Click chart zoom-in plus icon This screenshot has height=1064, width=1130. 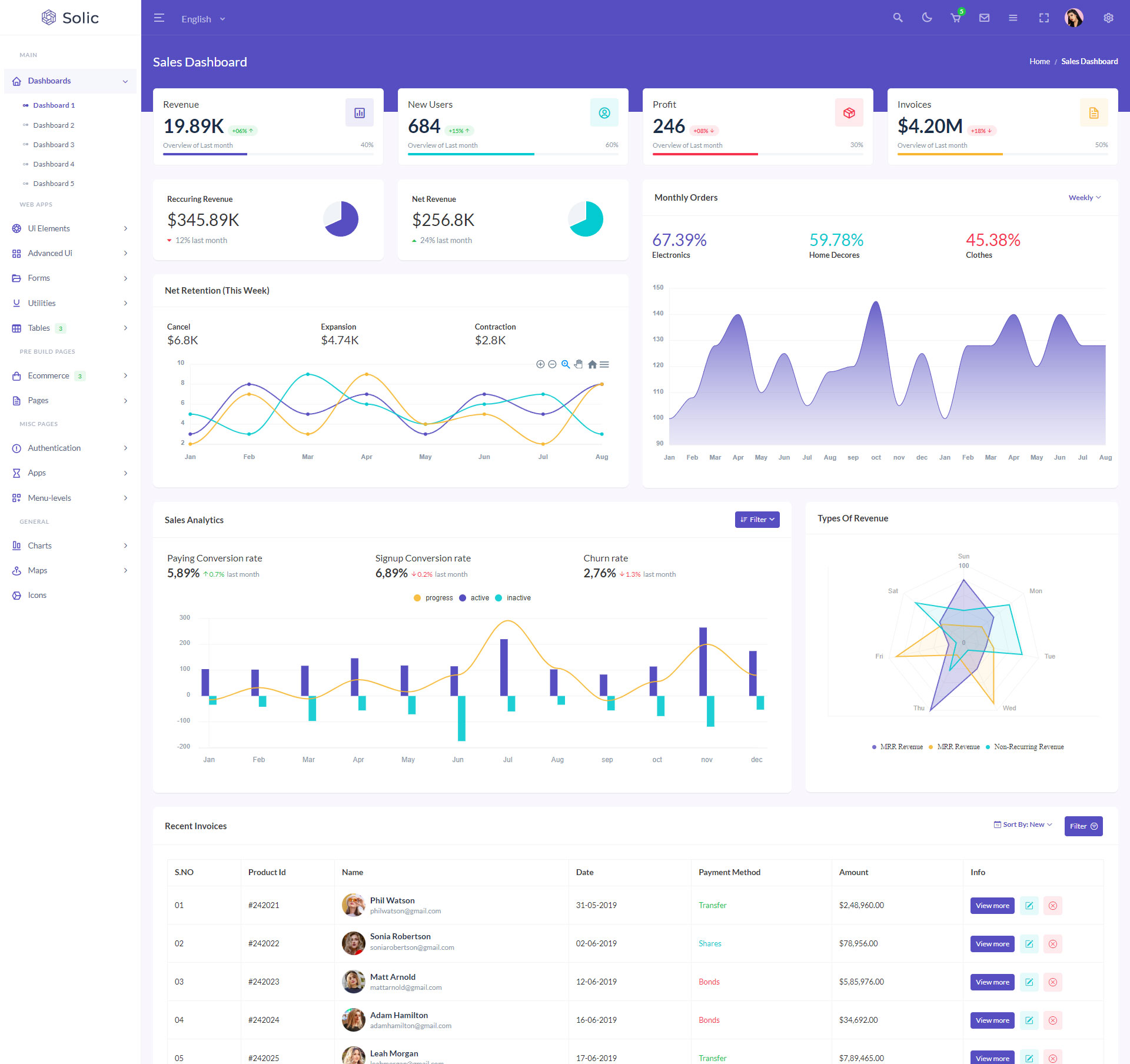click(x=540, y=364)
